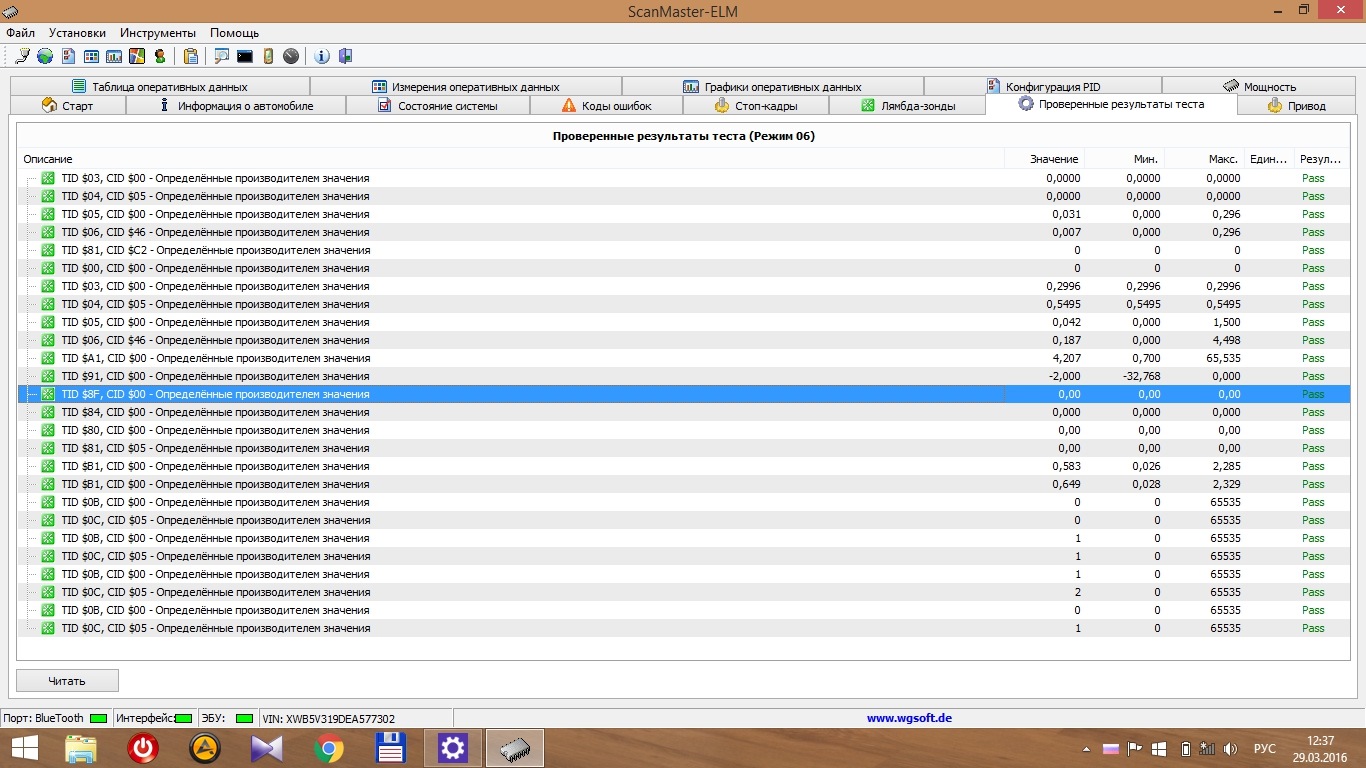Viewport: 1366px width, 768px height.
Task: Click the volume speaker tray icon
Action: pyautogui.click(x=1231, y=748)
